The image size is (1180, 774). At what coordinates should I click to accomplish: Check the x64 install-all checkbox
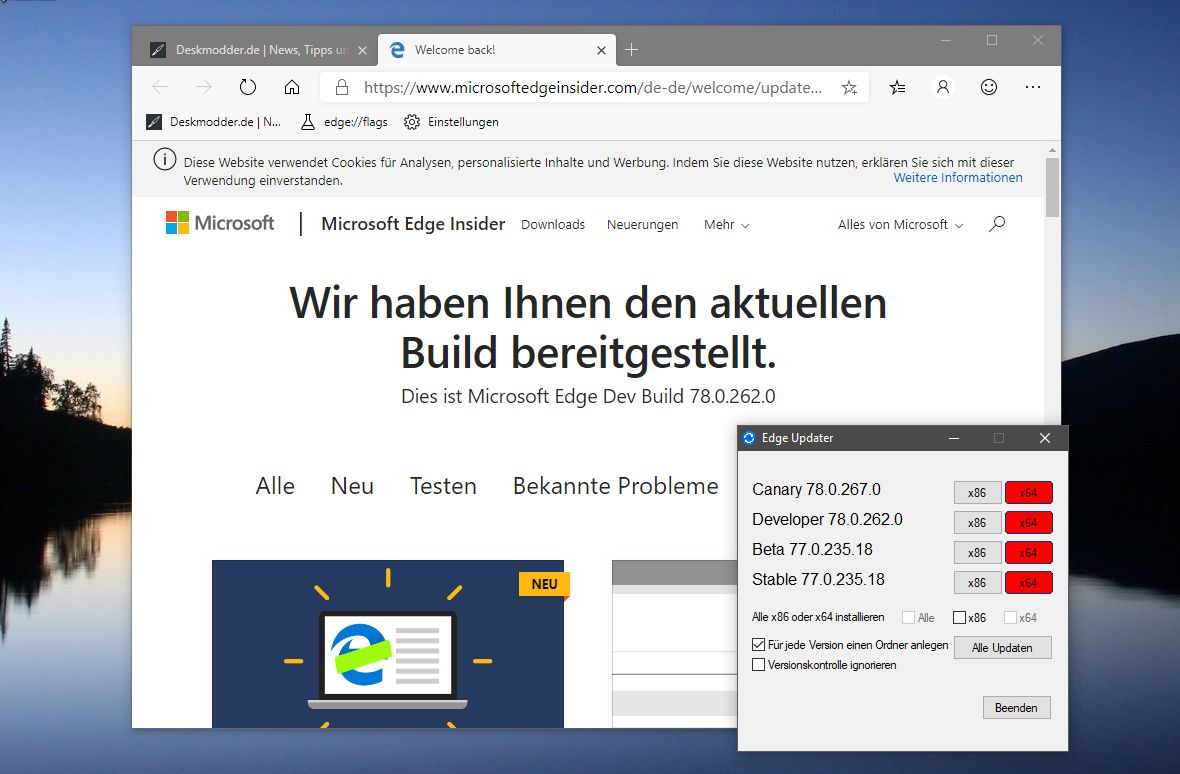click(x=1010, y=618)
